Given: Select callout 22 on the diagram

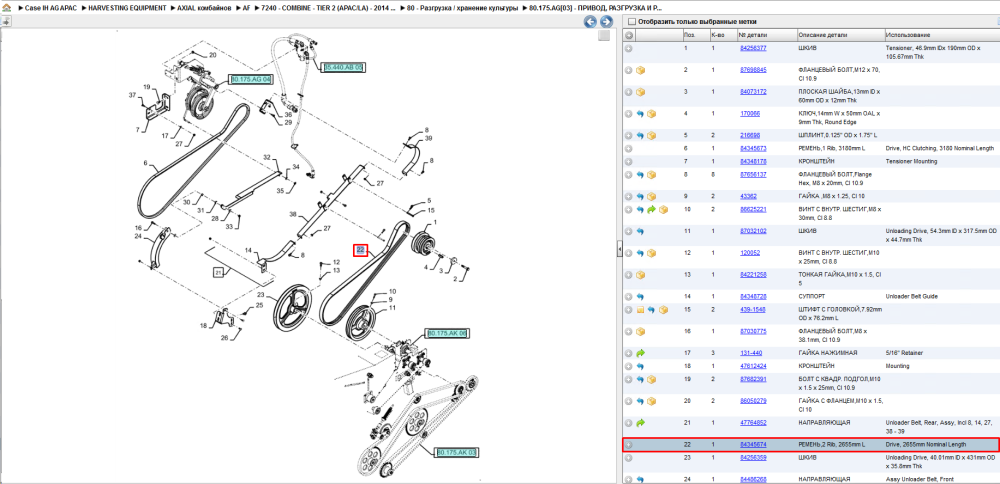Looking at the screenshot, I should click(x=360, y=250).
